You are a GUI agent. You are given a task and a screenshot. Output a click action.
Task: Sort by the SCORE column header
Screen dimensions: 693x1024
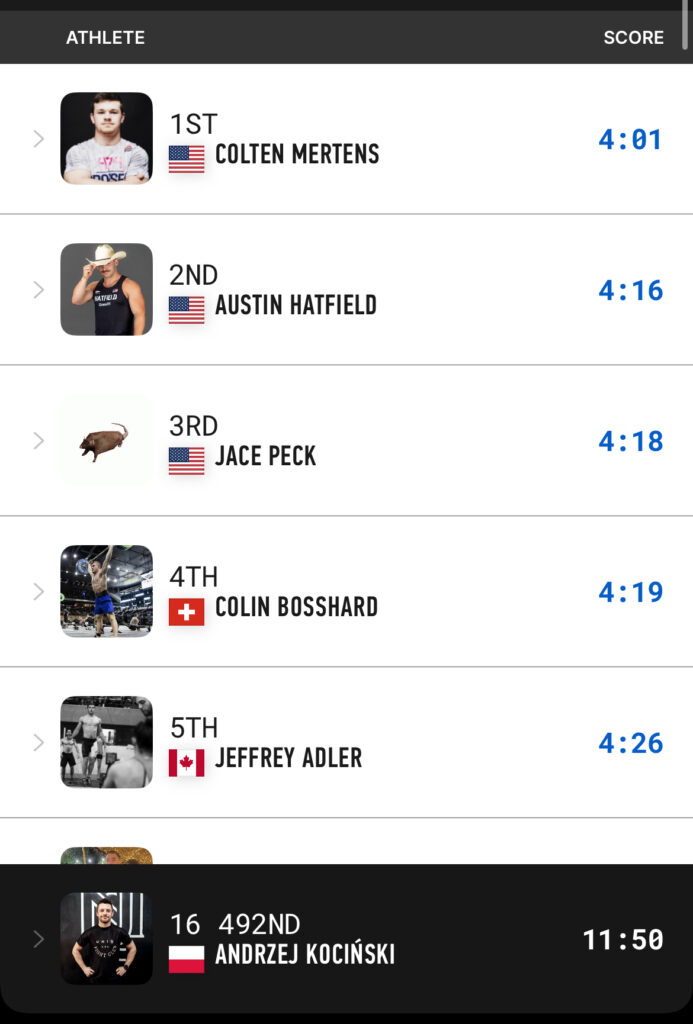click(633, 38)
